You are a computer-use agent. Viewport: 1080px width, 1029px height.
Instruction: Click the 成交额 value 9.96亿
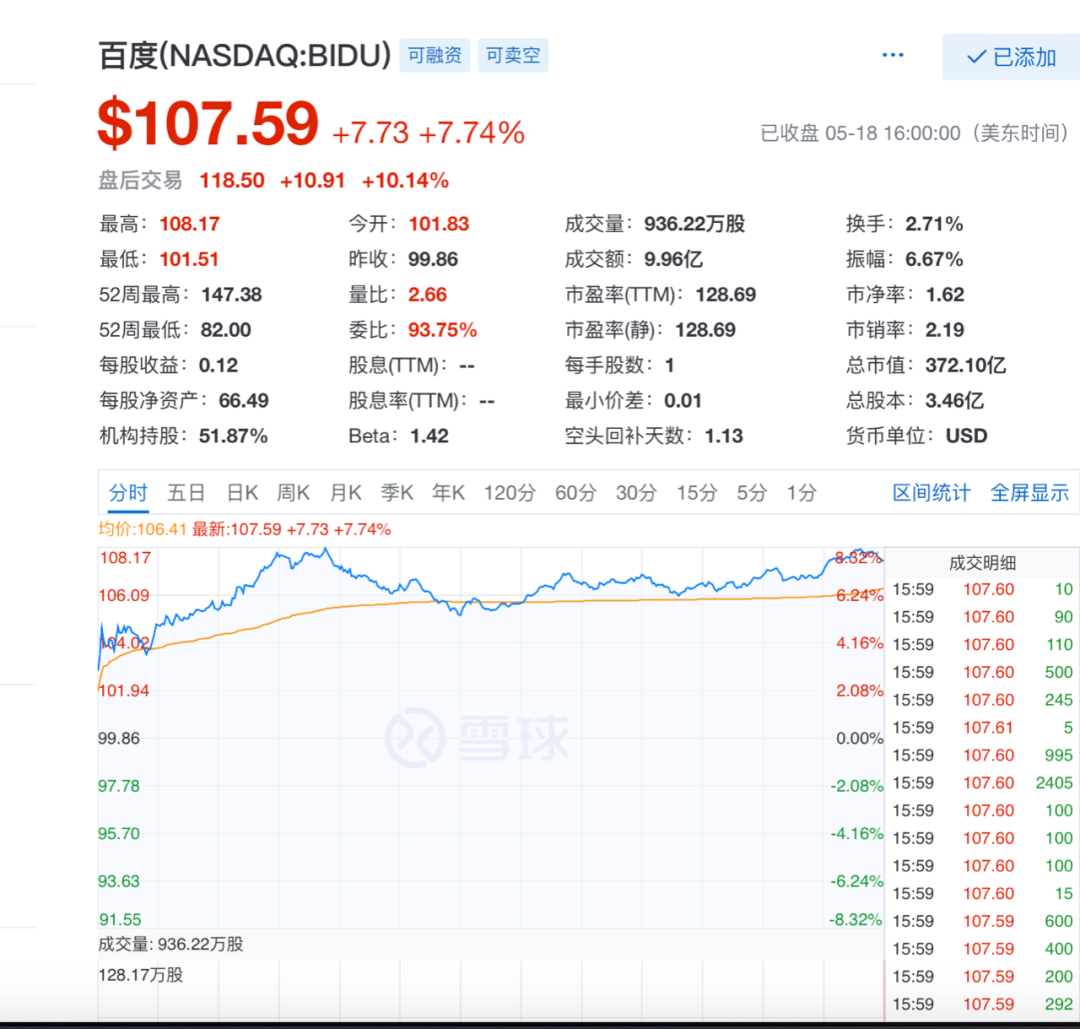(x=674, y=259)
